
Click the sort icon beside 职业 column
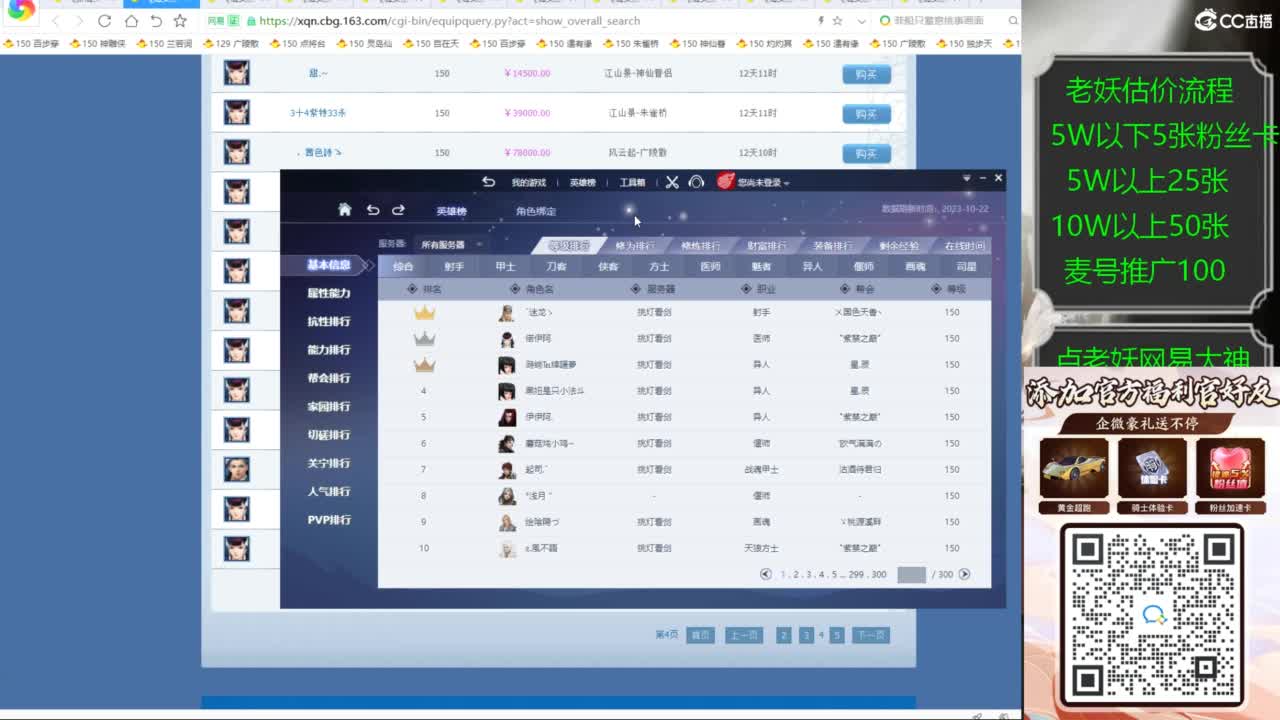746,289
